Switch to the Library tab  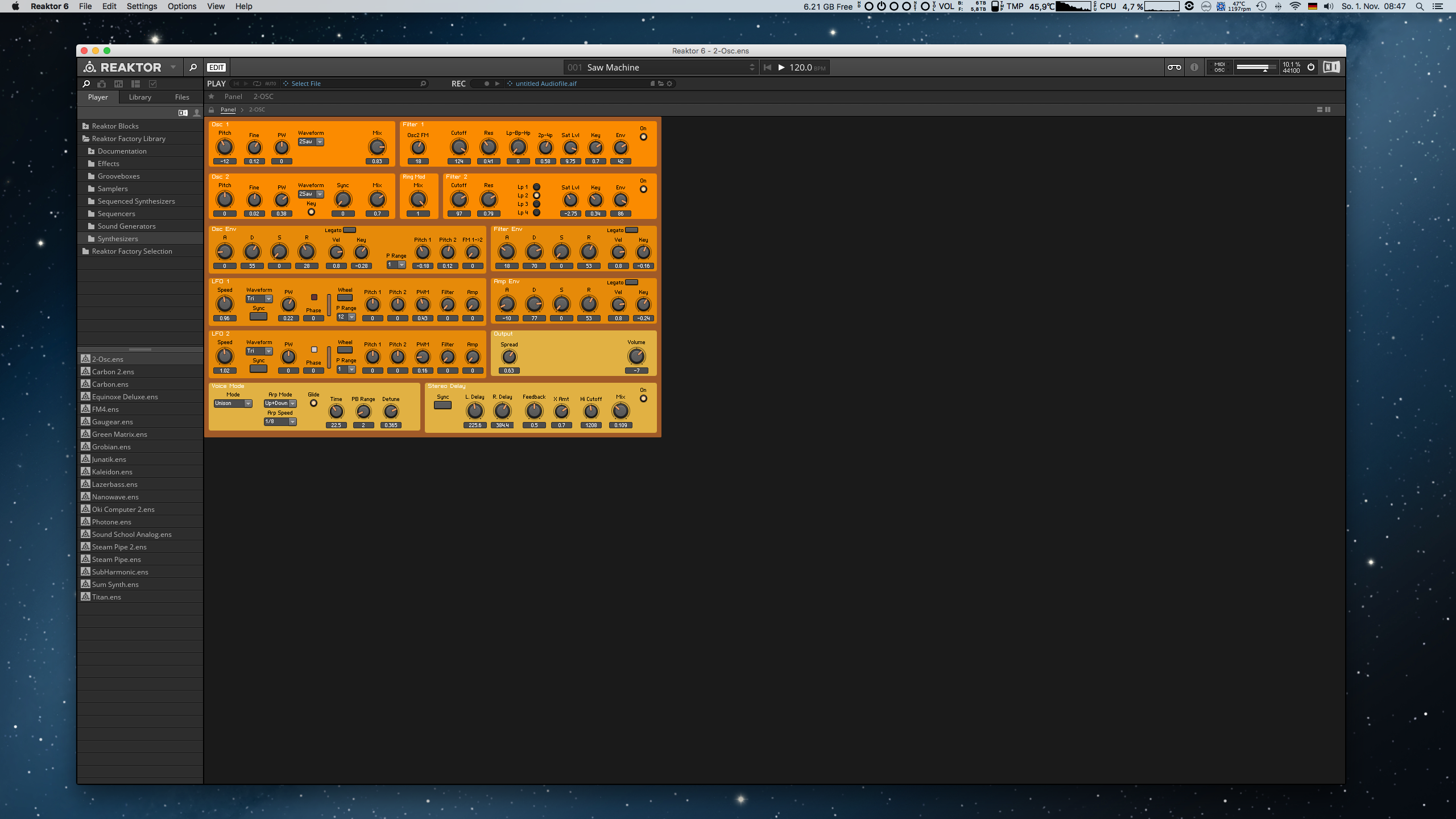coord(140,97)
